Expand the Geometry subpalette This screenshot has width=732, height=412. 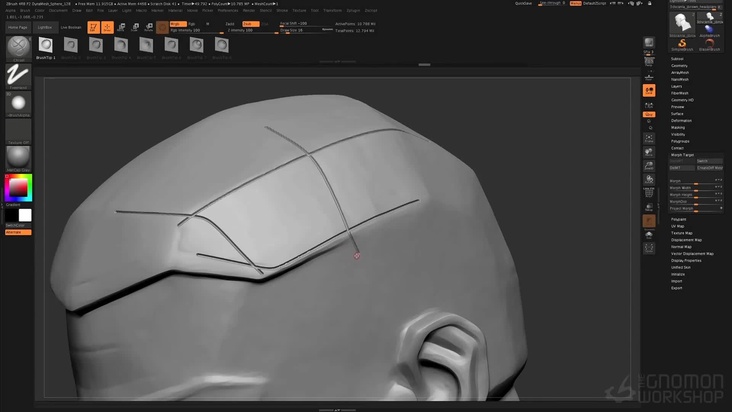[x=679, y=66]
